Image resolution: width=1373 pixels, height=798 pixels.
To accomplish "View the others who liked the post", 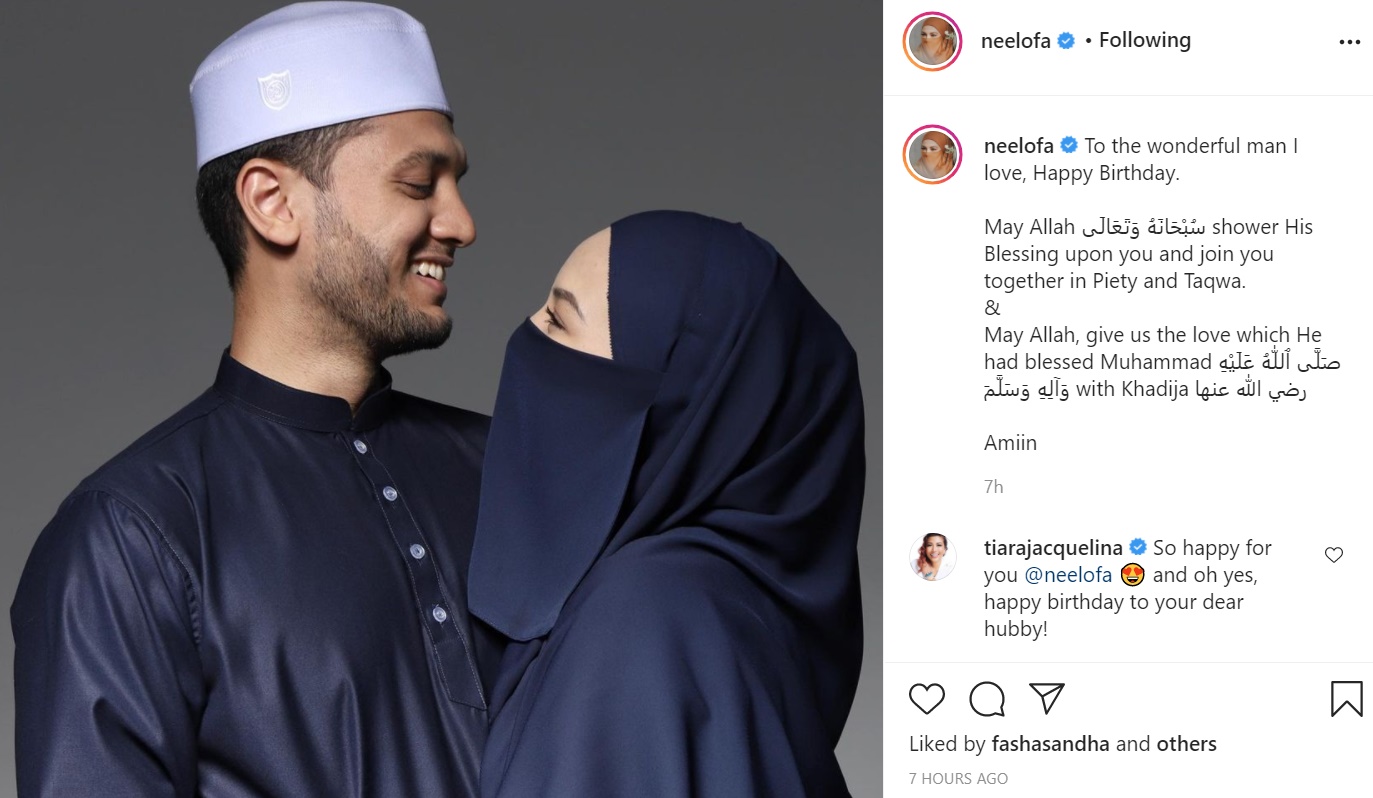I will pos(1187,744).
